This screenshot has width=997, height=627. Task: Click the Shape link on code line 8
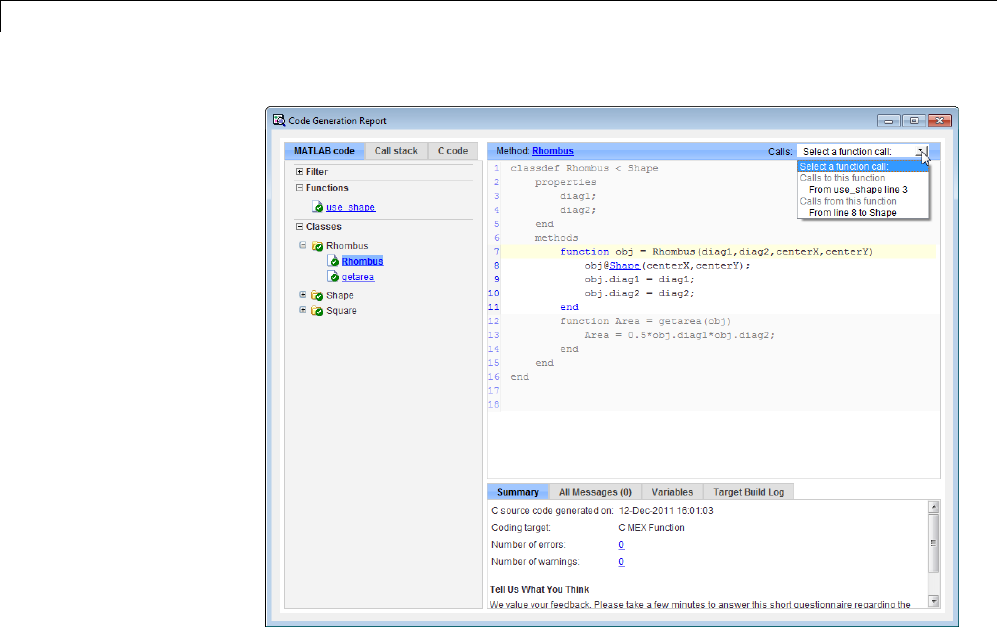point(624,265)
